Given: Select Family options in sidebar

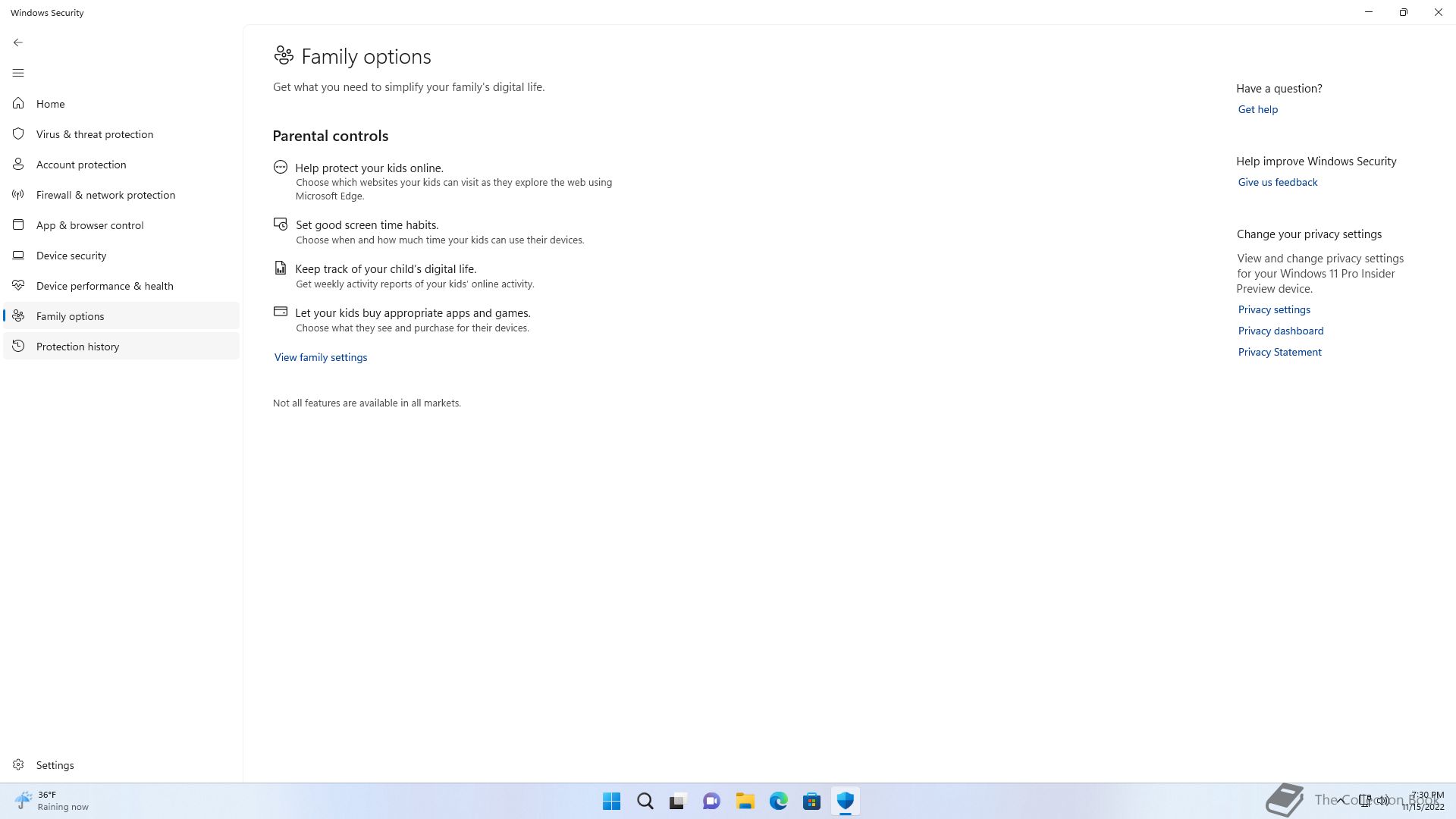Looking at the screenshot, I should point(70,316).
